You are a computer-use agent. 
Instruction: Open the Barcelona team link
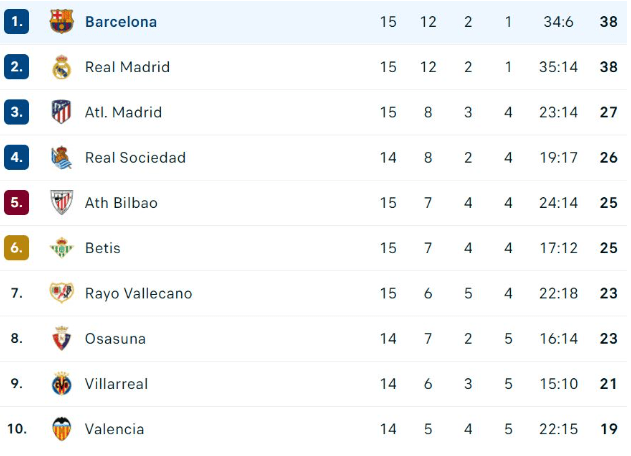(x=121, y=21)
